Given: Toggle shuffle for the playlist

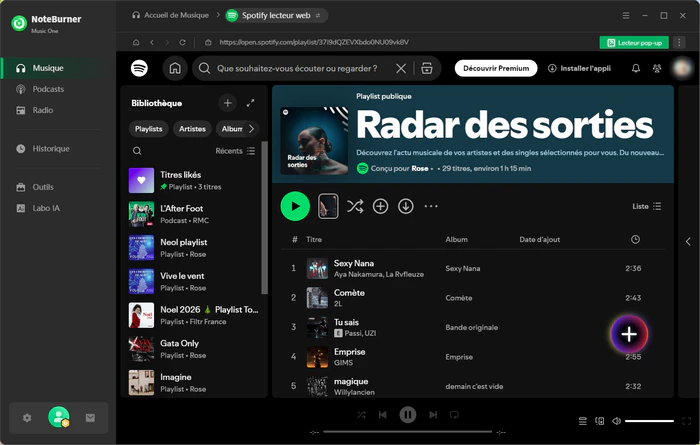Looking at the screenshot, I should [x=355, y=206].
